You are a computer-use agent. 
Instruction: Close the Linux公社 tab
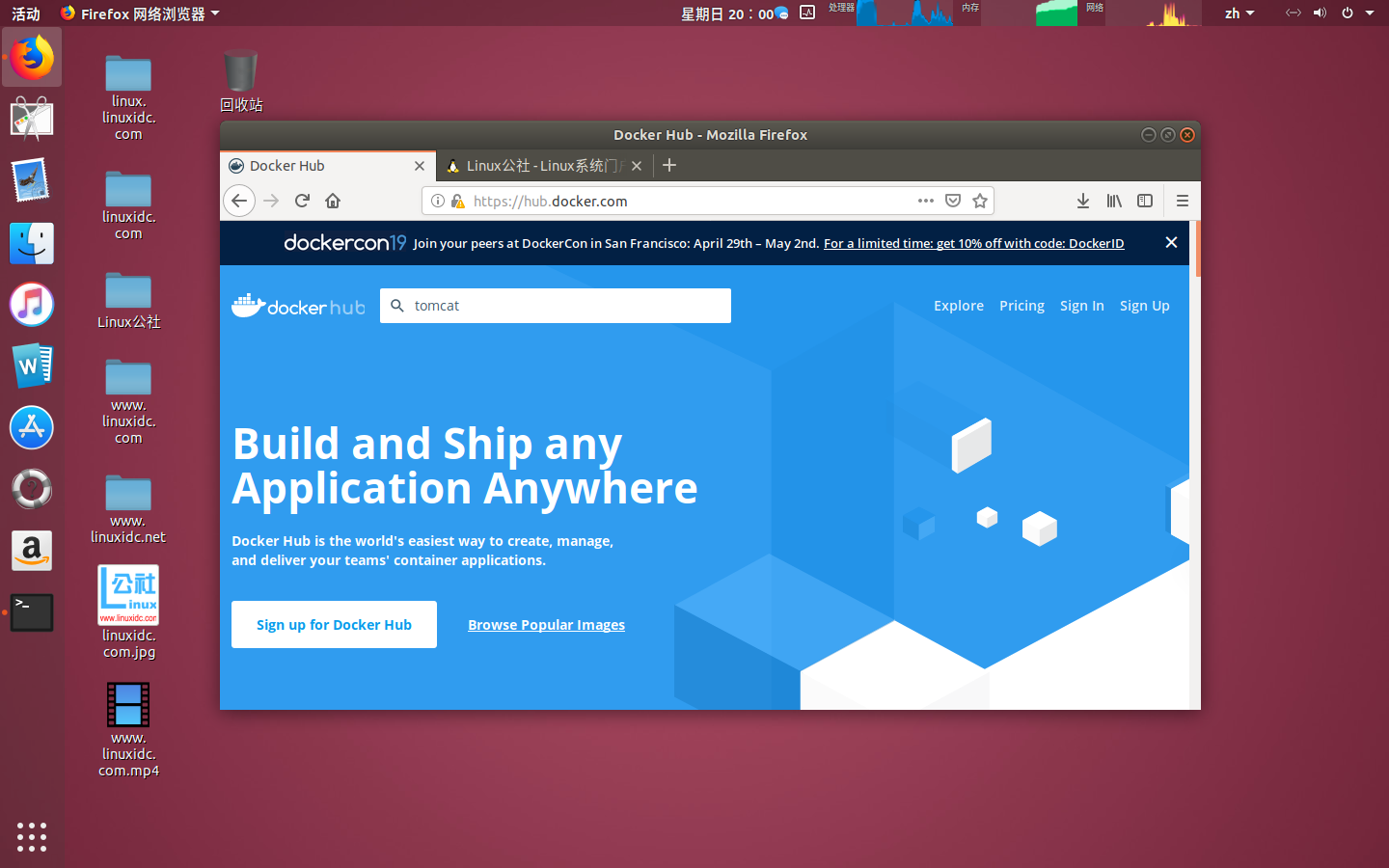tap(637, 166)
